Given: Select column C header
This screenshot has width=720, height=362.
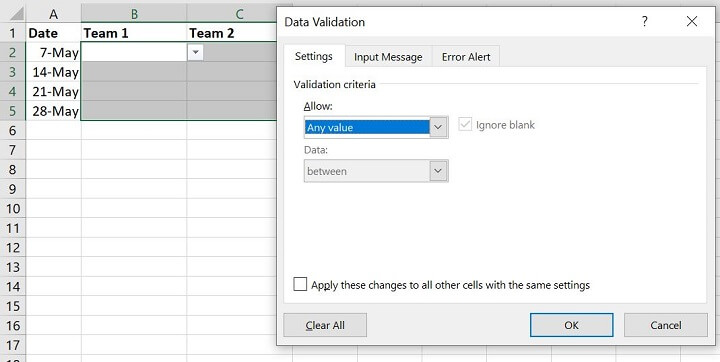Looking at the screenshot, I should pyautogui.click(x=232, y=14).
